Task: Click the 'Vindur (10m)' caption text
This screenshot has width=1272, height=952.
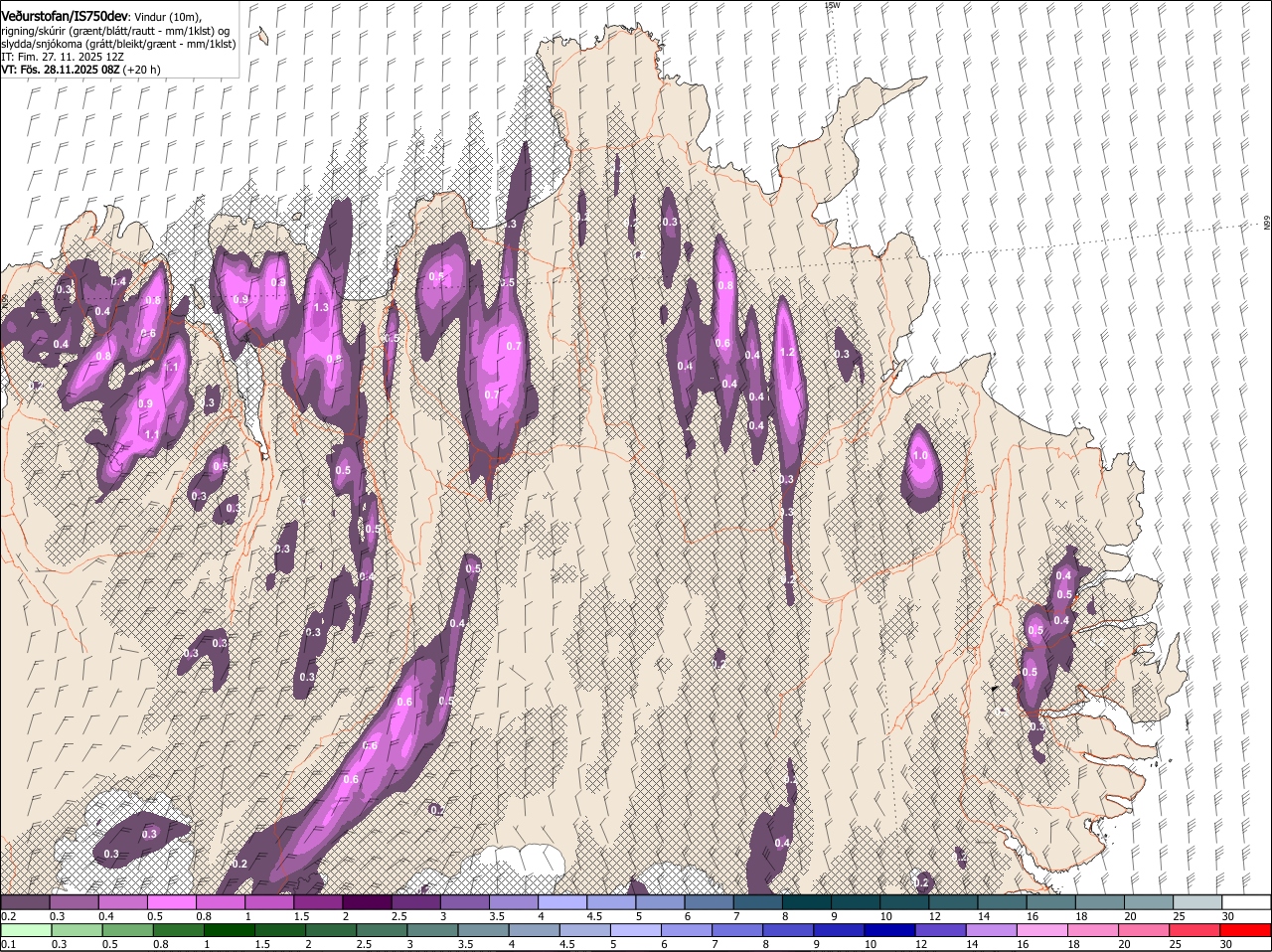Action: coord(168,18)
